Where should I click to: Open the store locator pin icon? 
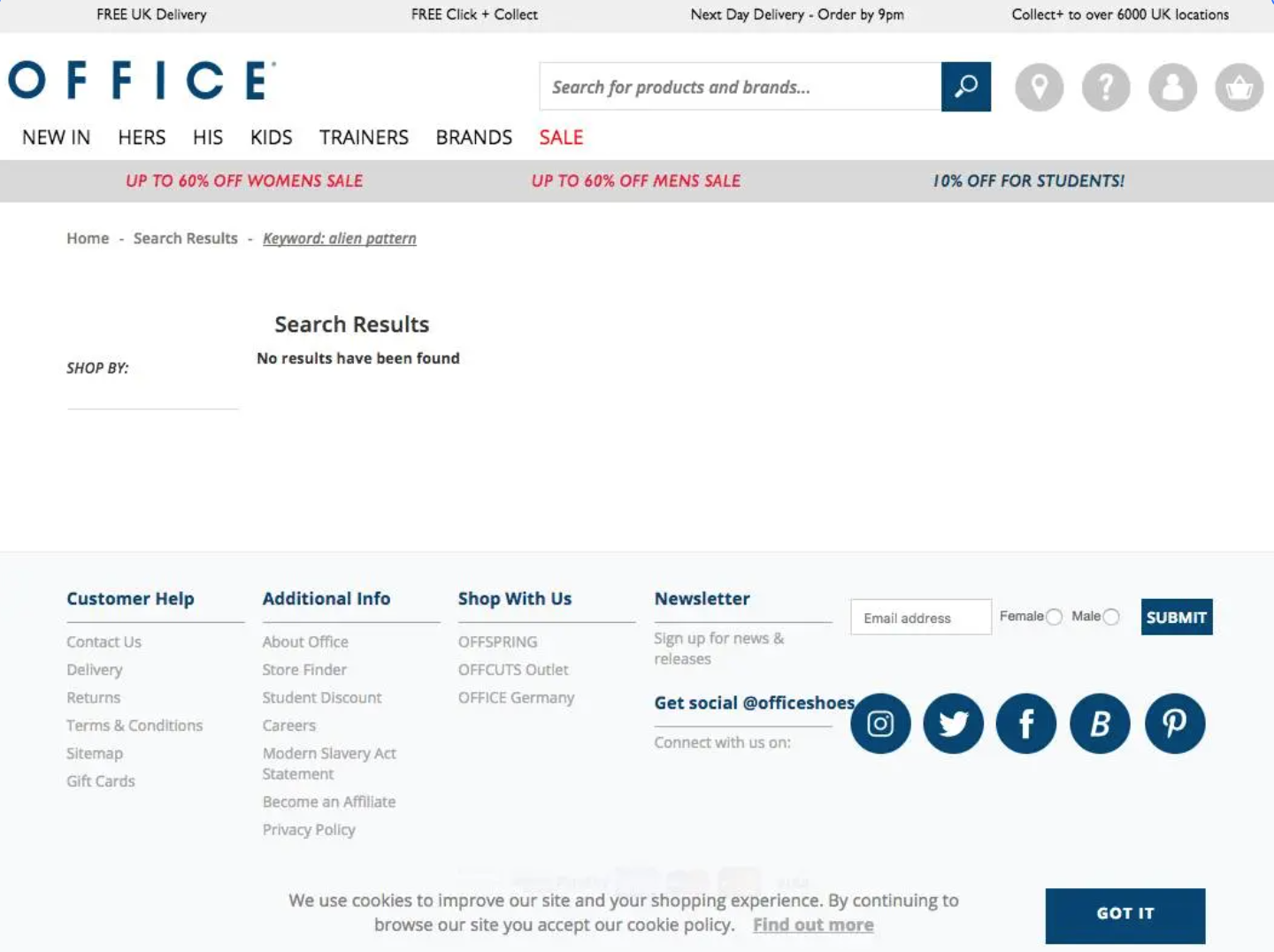[1039, 87]
